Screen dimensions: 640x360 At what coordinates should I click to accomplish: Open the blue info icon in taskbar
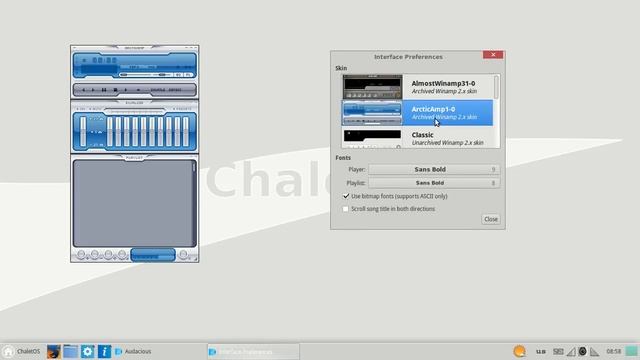point(104,351)
